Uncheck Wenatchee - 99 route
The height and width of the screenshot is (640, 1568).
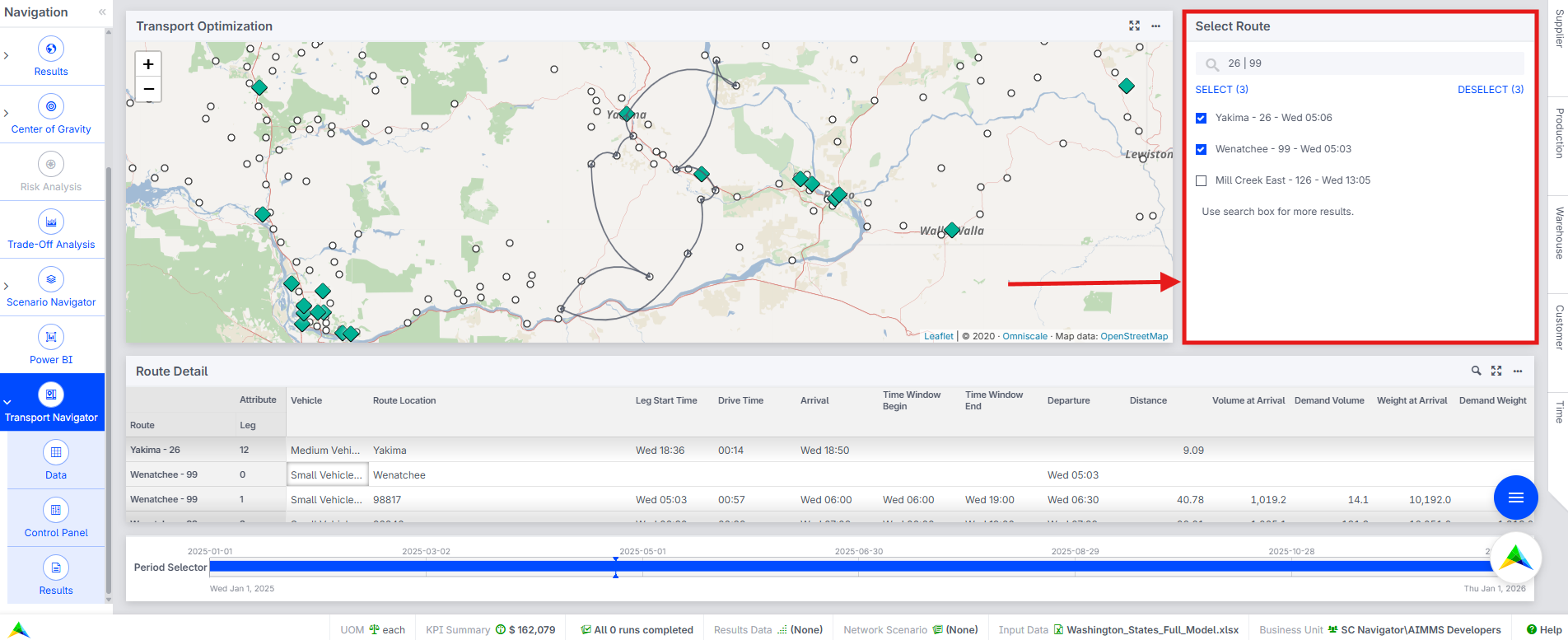pos(1202,149)
